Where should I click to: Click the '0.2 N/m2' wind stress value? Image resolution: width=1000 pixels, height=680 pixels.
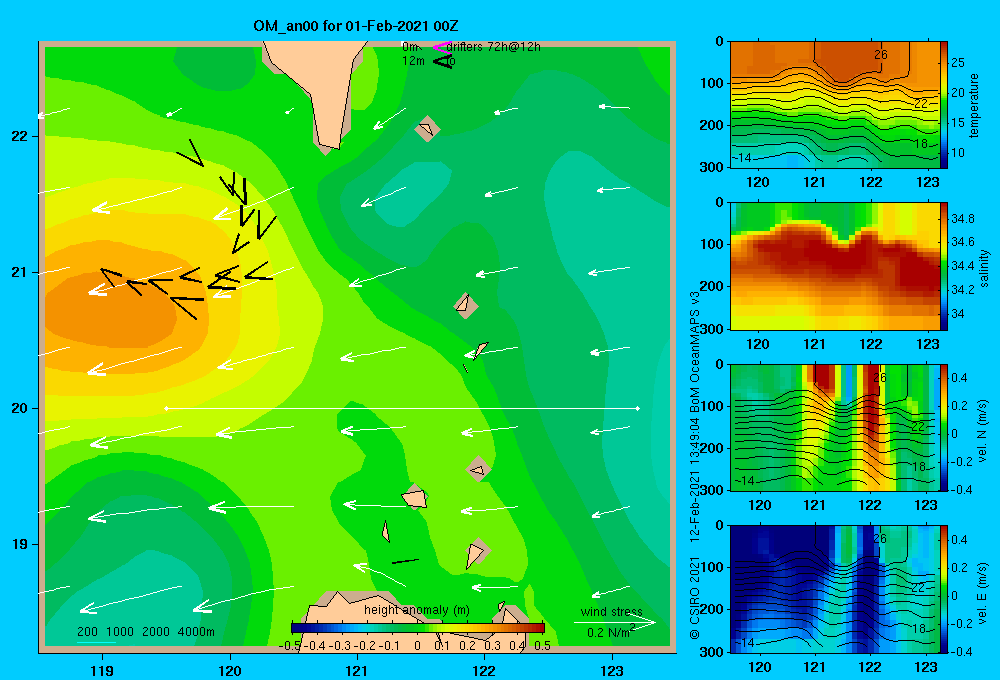(x=610, y=632)
